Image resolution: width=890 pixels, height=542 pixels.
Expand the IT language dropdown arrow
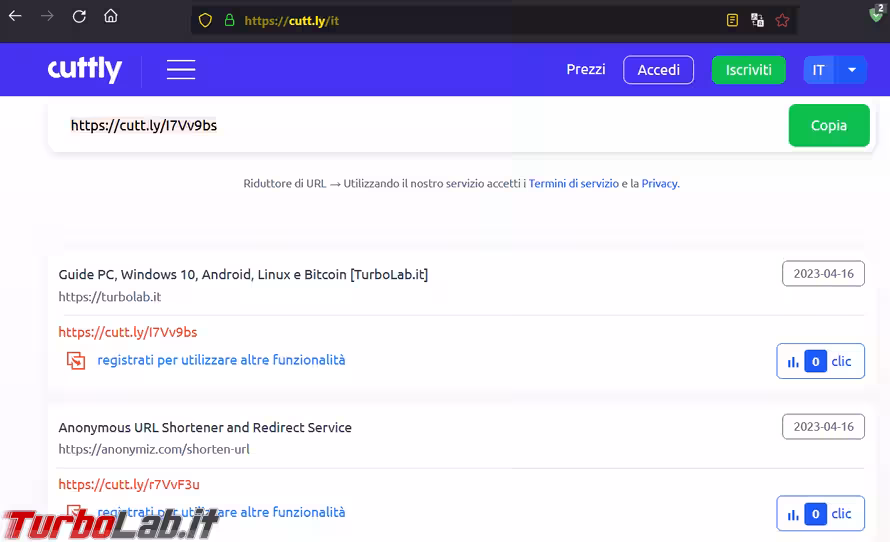[851, 70]
